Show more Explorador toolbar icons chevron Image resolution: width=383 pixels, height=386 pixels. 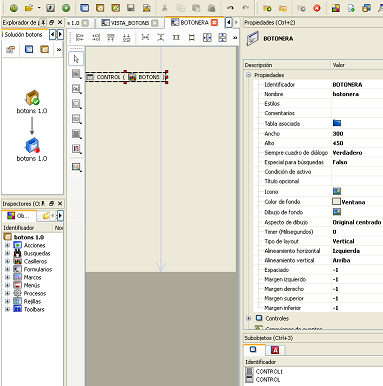59,50
